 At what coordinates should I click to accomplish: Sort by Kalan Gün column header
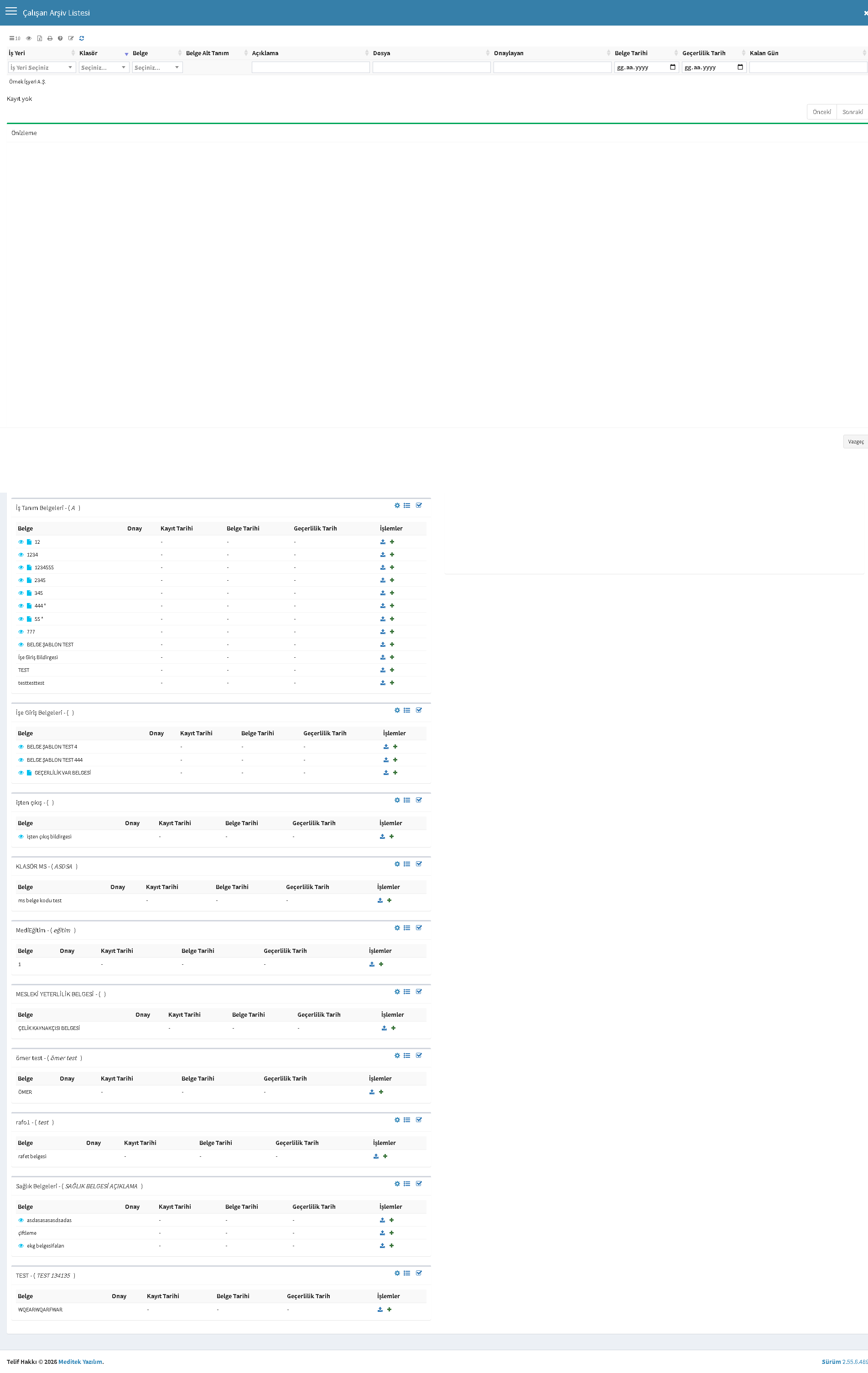point(807,53)
